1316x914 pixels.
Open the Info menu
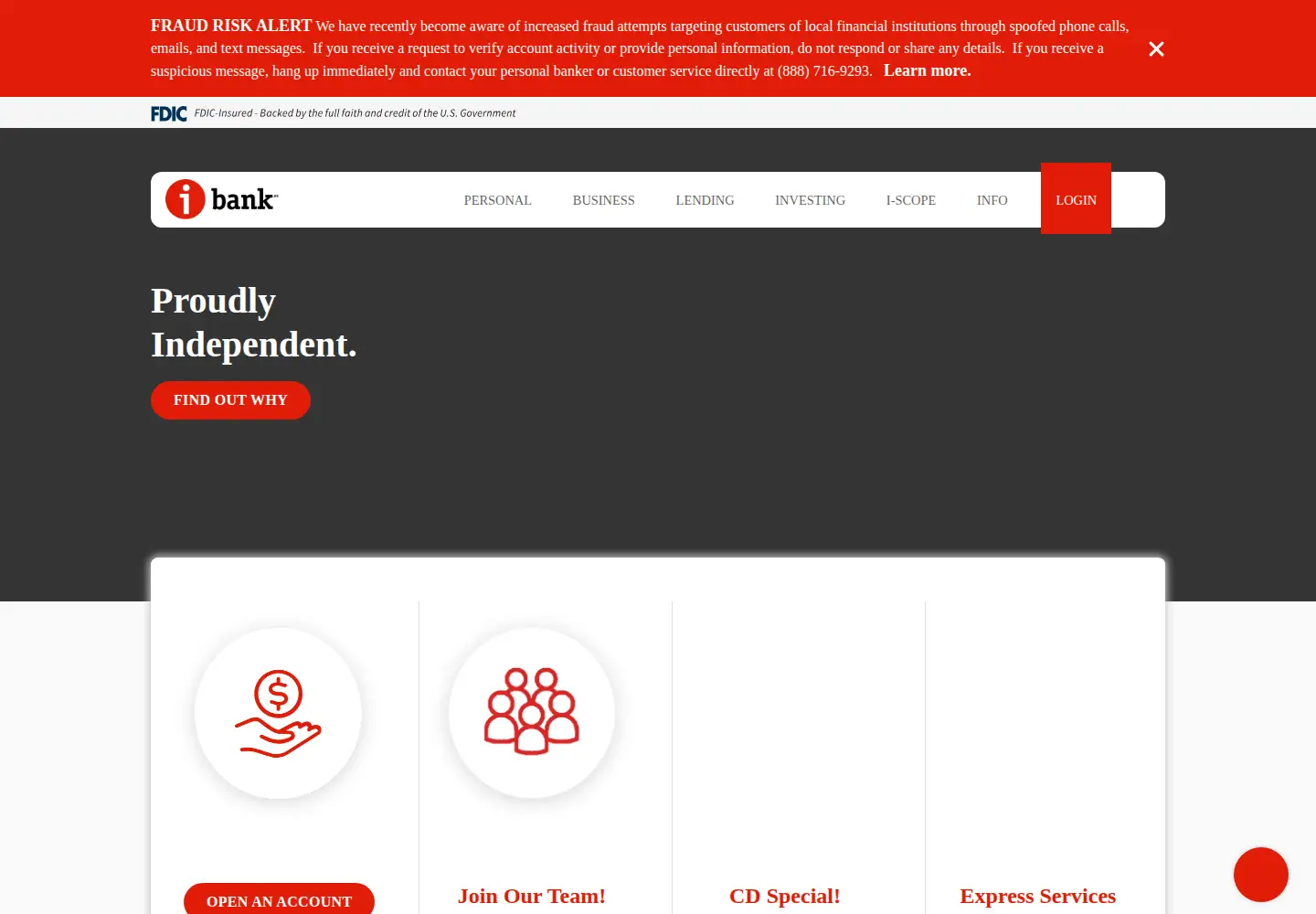click(x=992, y=200)
